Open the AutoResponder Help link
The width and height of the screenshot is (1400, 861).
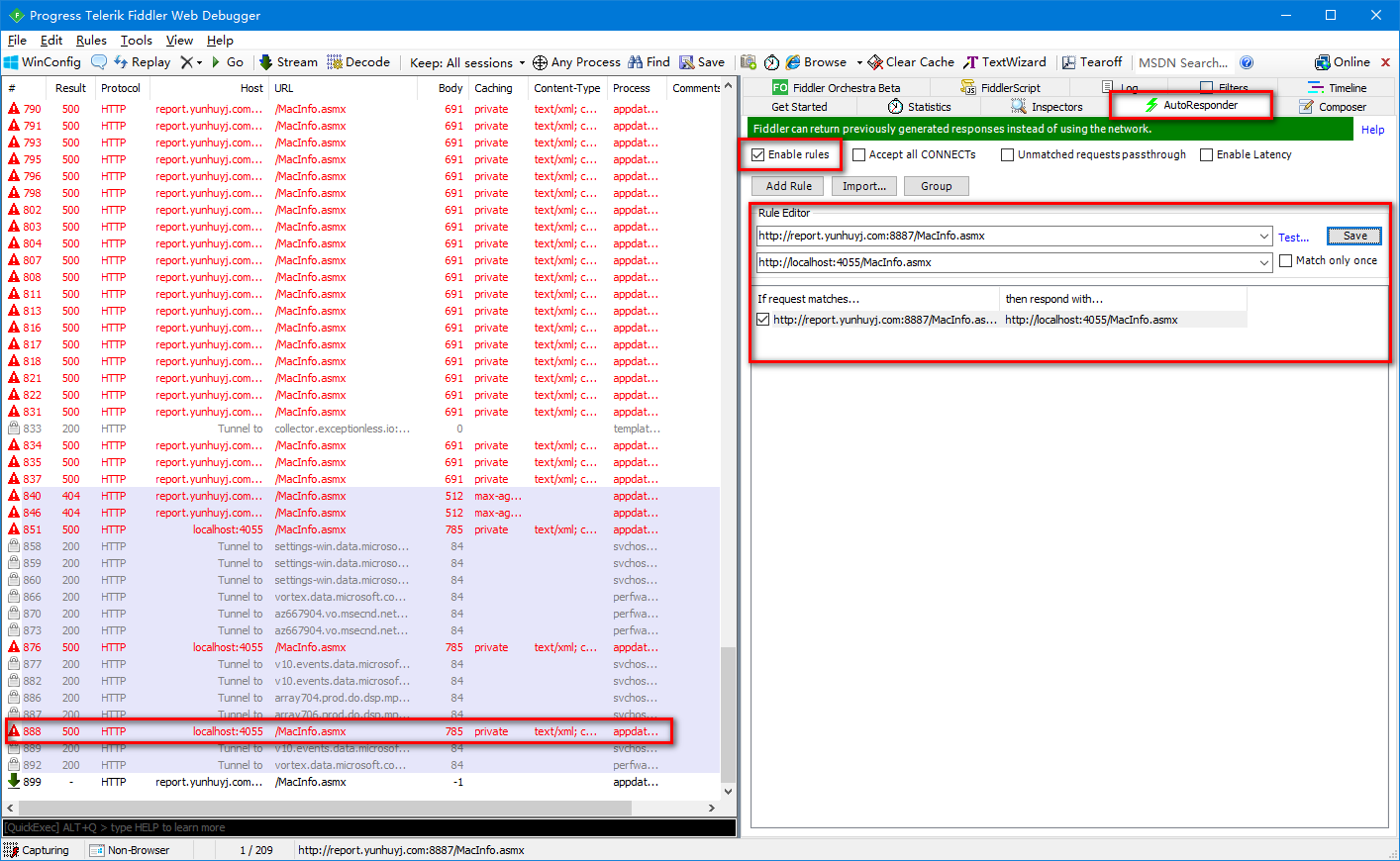(x=1372, y=130)
